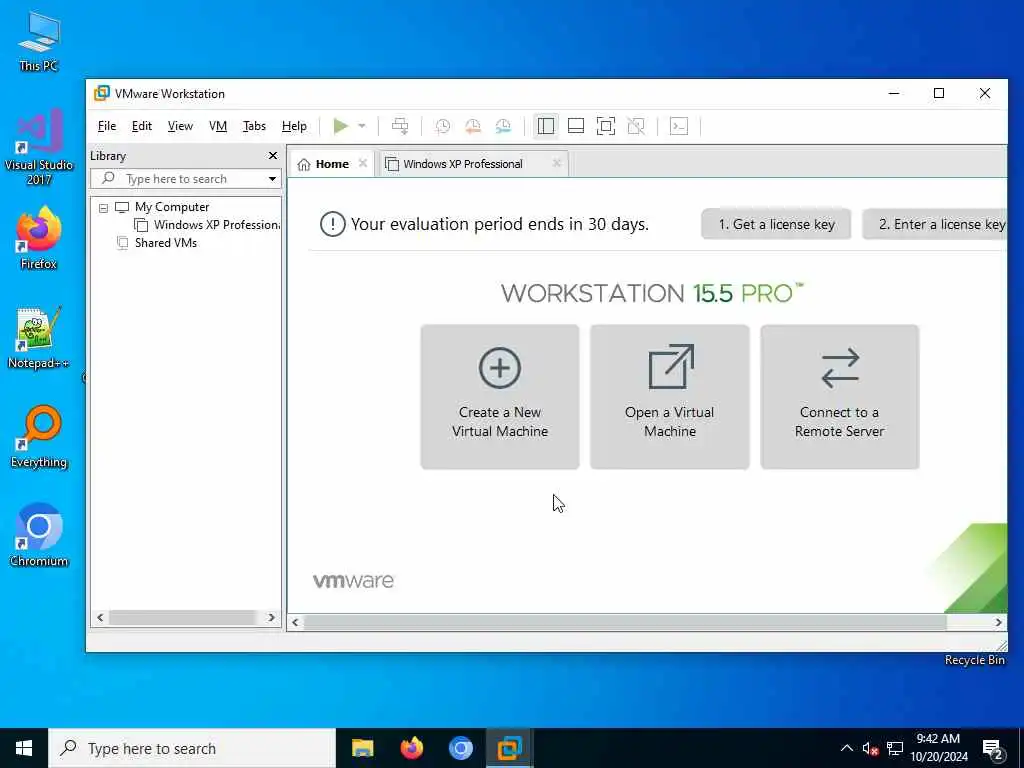Click the taskbar search box
This screenshot has width=1024, height=768.
(192, 748)
